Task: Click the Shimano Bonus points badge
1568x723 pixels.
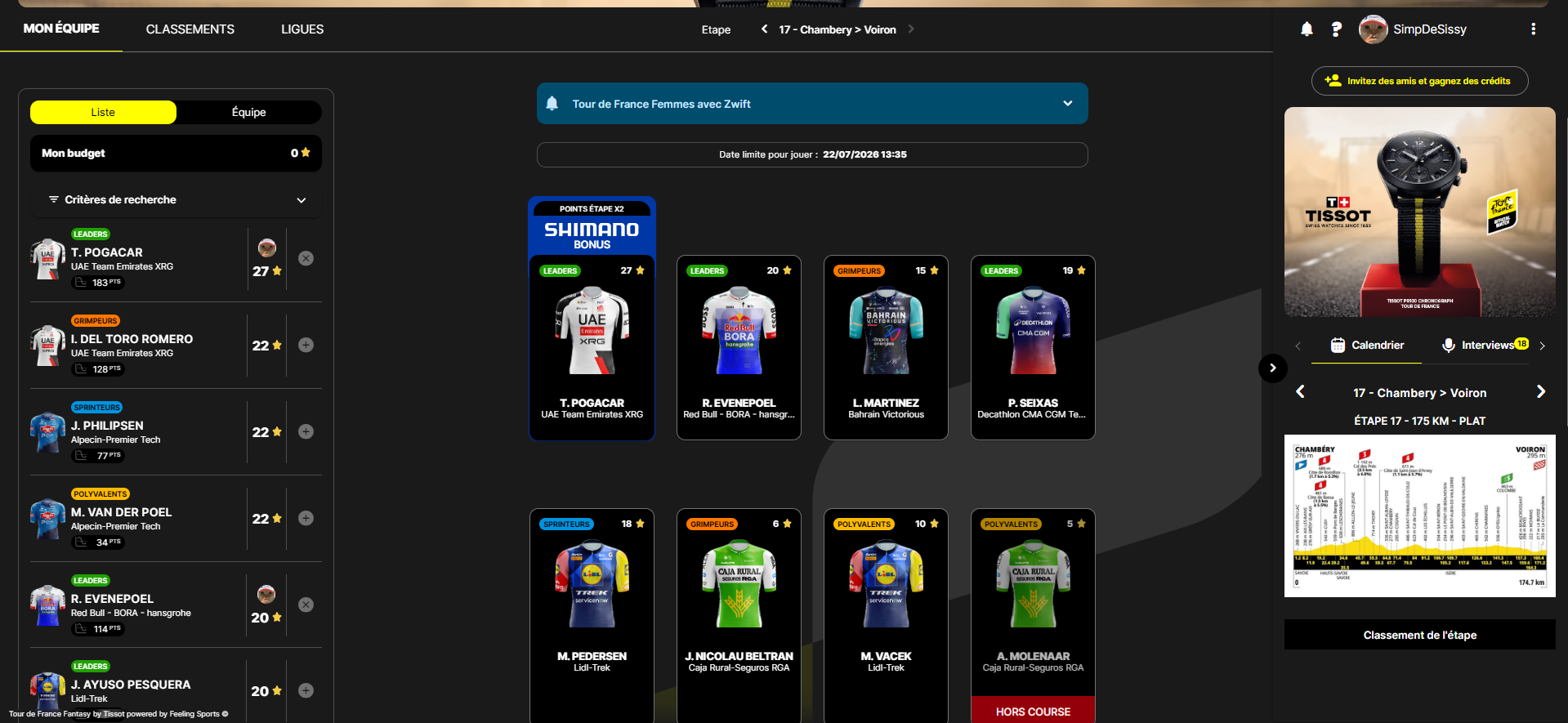Action: tap(592, 226)
